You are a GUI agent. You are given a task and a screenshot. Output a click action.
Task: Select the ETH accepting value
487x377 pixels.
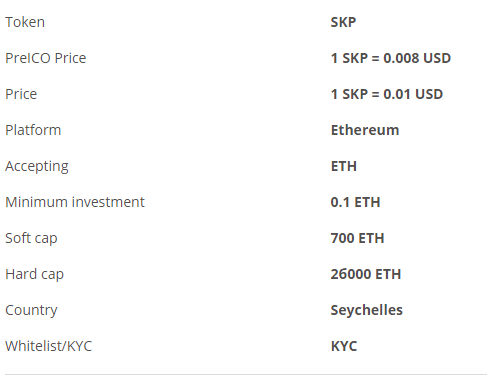click(x=344, y=166)
